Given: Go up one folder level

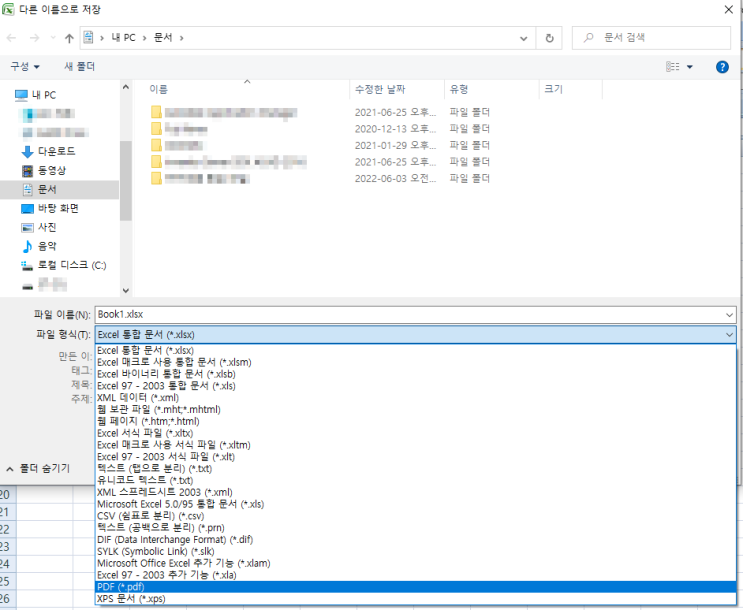Looking at the screenshot, I should coord(69,38).
